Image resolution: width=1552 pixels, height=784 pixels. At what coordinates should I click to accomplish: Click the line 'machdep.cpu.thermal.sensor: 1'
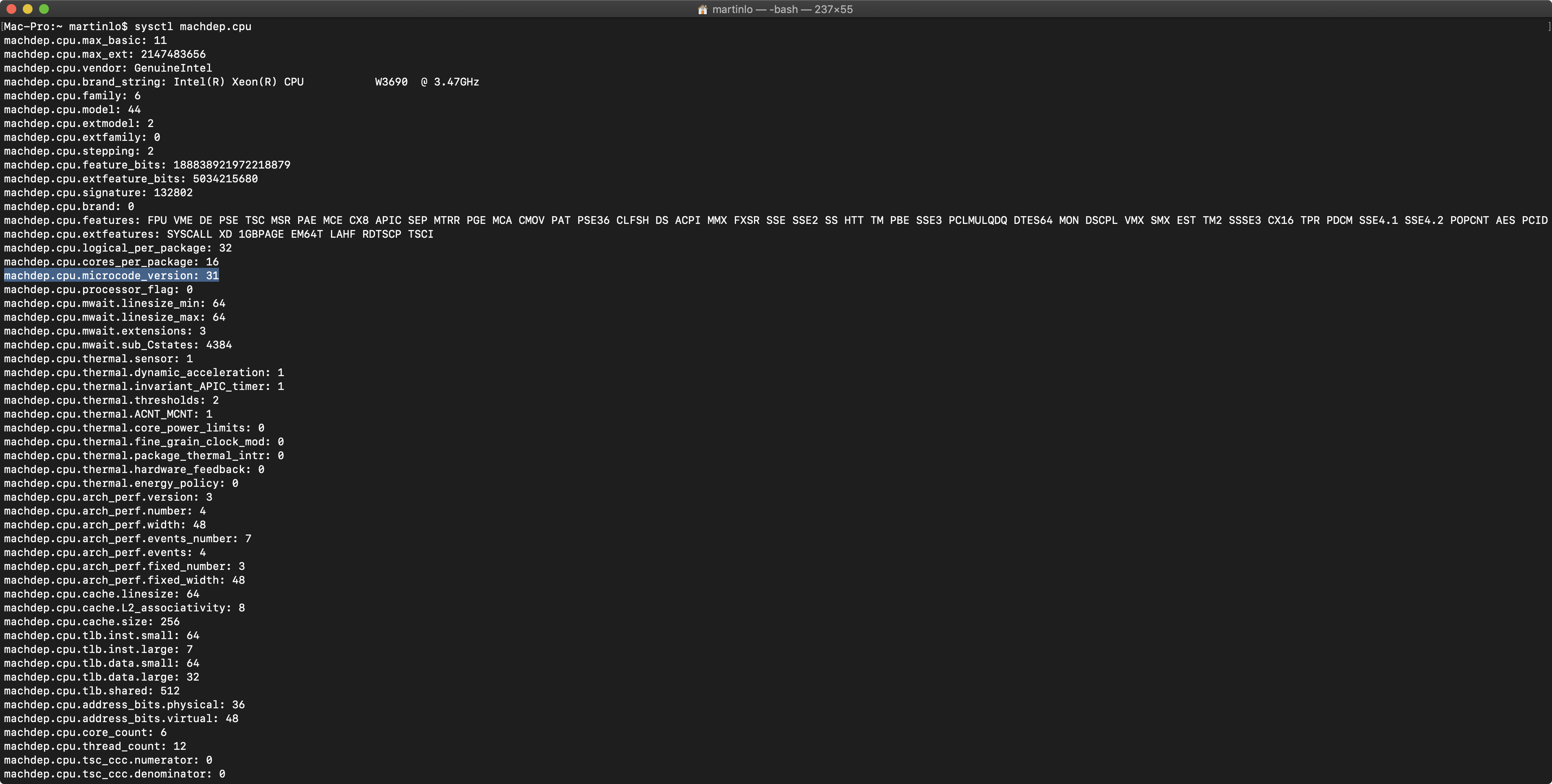tap(98, 359)
